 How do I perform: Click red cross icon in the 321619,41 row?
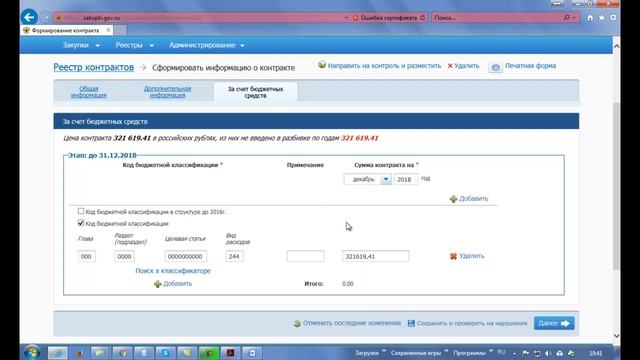(x=453, y=256)
